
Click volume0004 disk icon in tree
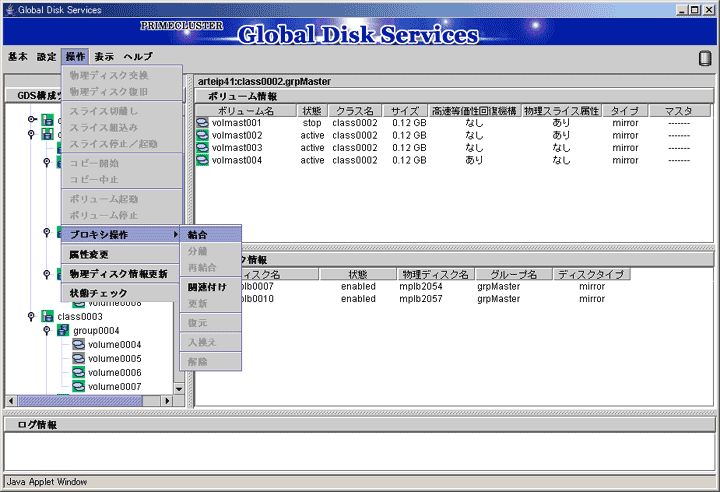coord(79,345)
